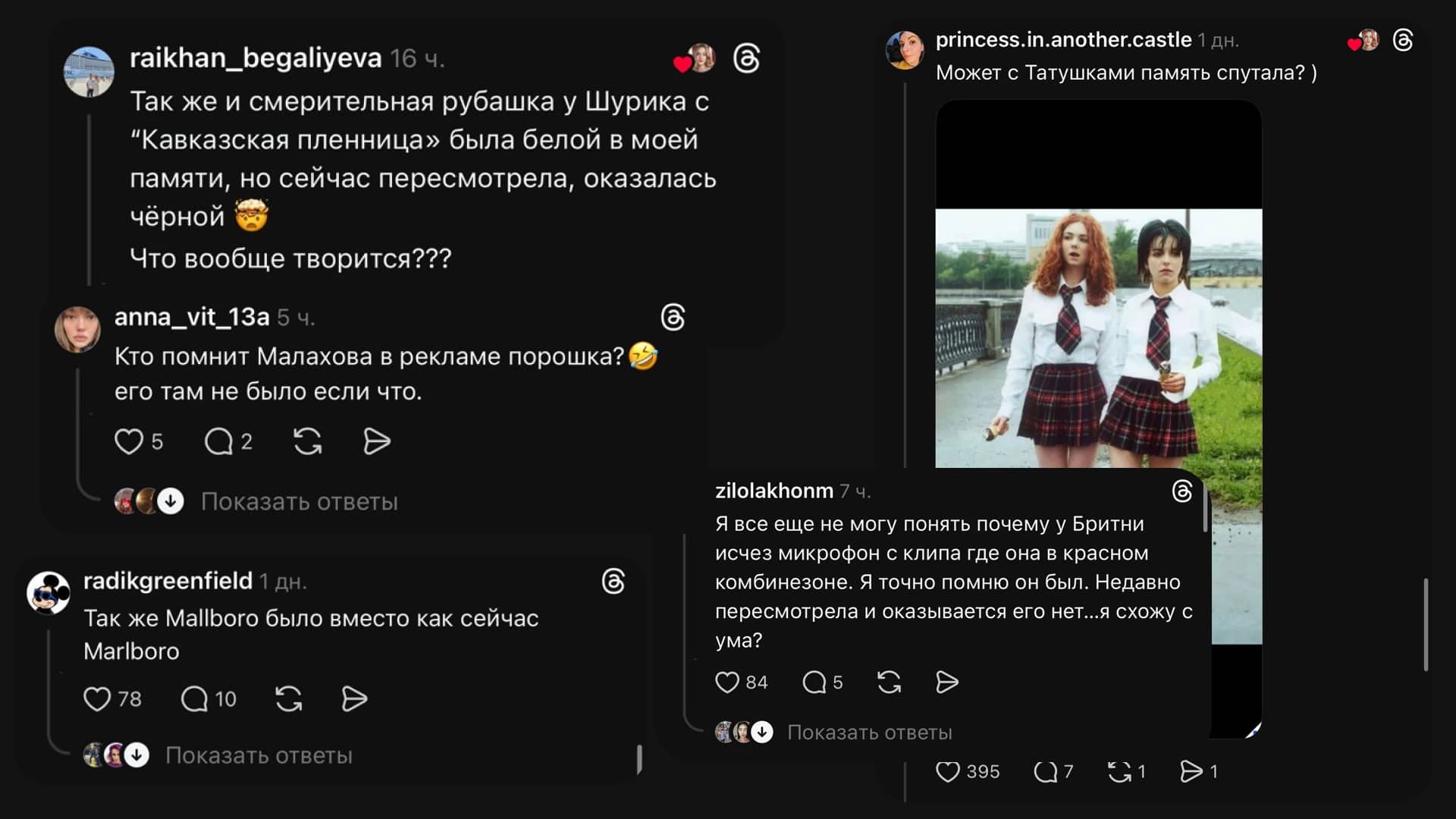1456x819 pixels.
Task: Open raikhan_begaliyeva's profile via username
Action: coord(256,58)
